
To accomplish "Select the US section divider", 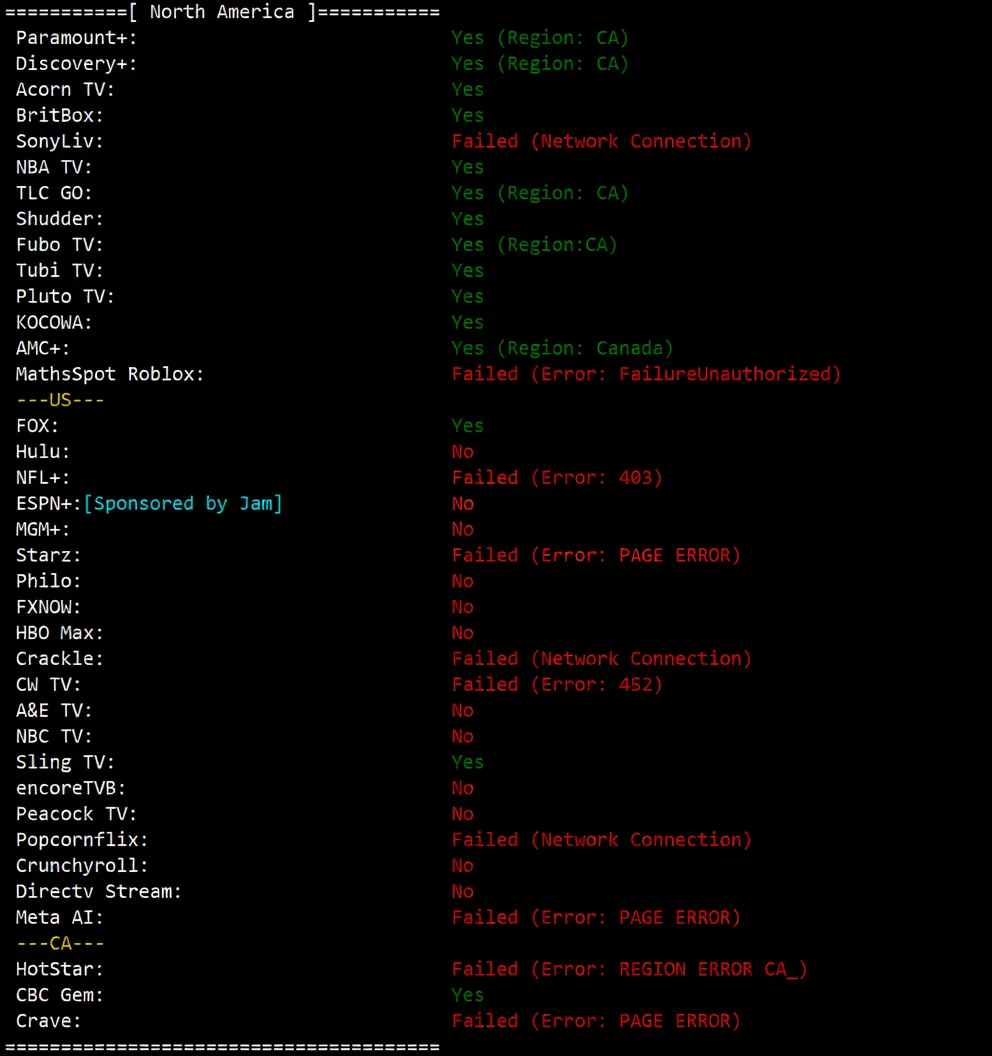I will [60, 399].
